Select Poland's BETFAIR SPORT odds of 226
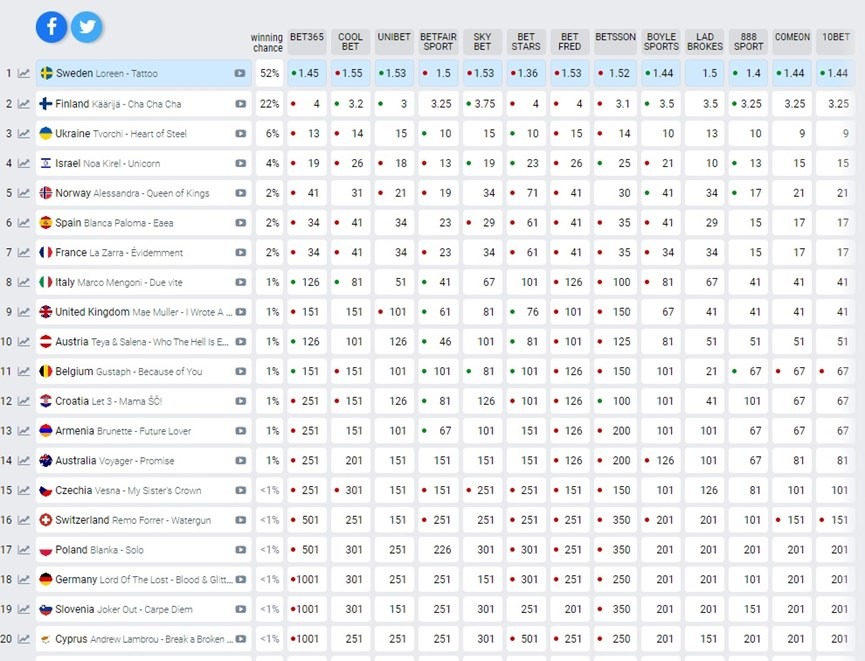 (438, 550)
